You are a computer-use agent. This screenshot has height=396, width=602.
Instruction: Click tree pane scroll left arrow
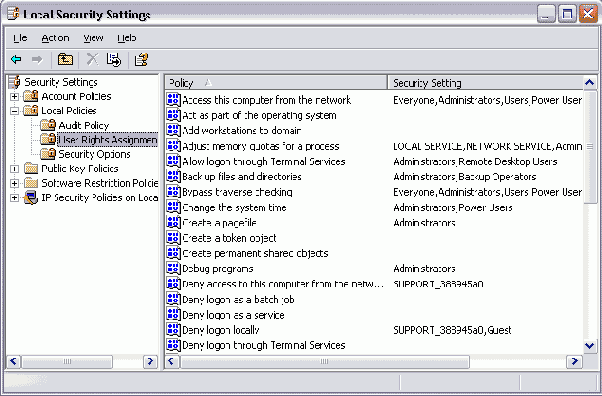[x=14, y=361]
